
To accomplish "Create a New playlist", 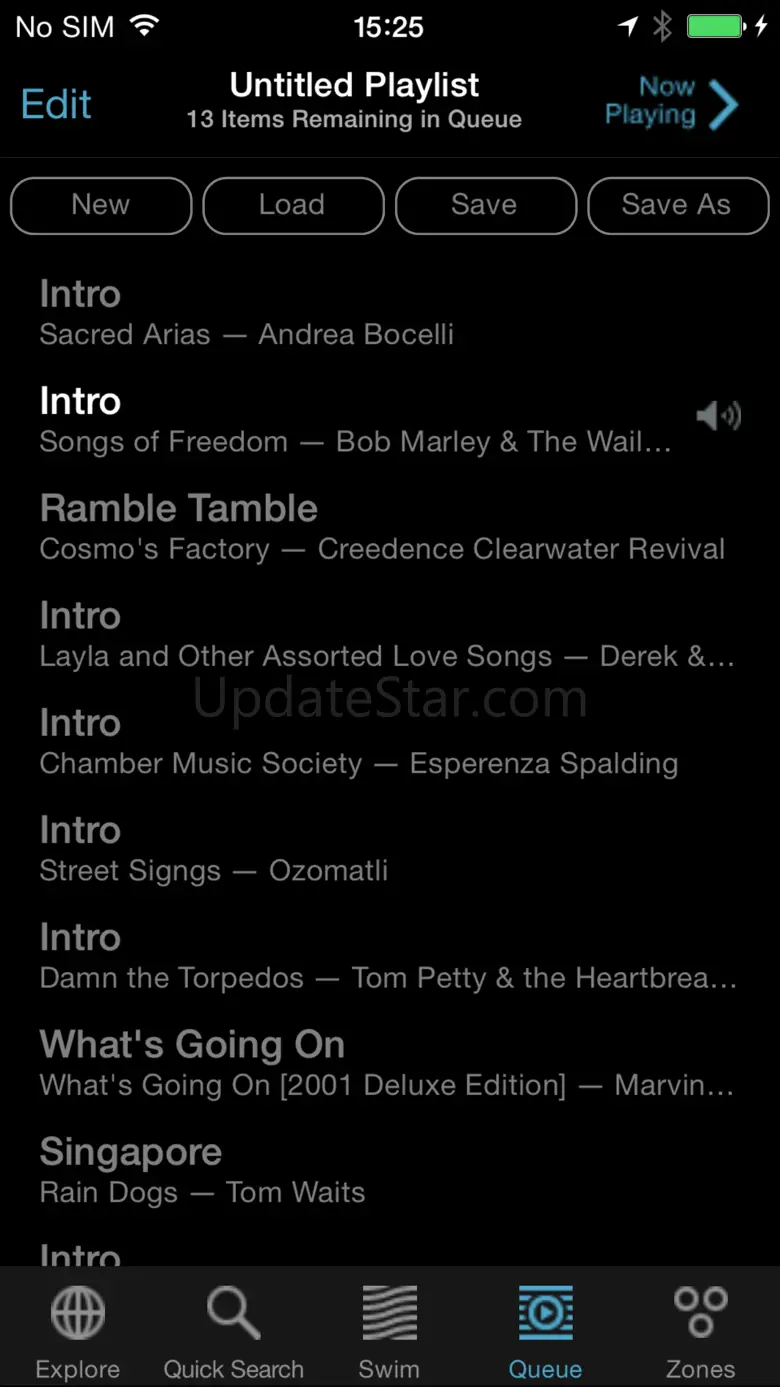I will (x=101, y=205).
